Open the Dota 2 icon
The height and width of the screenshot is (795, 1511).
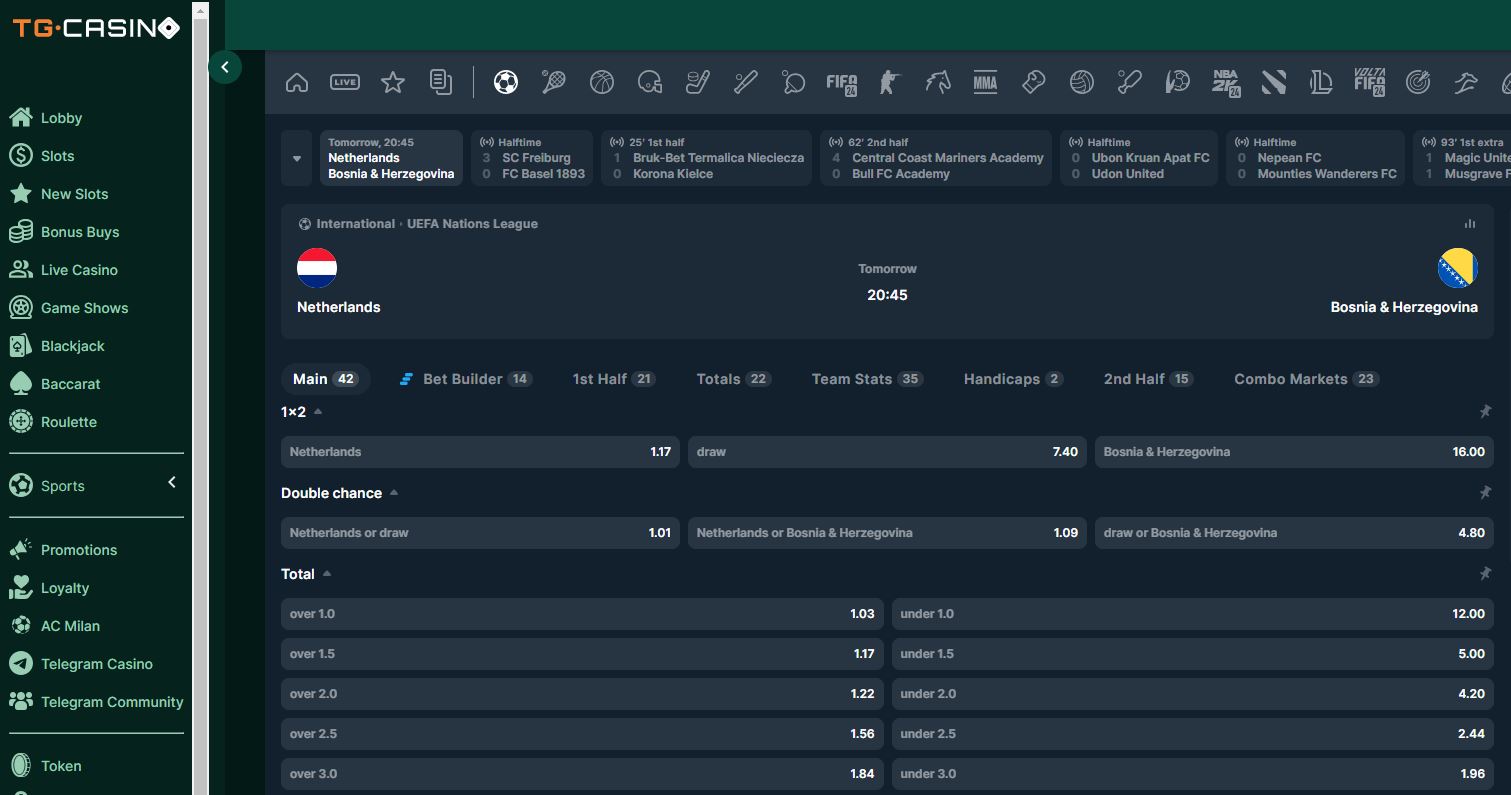point(1274,82)
